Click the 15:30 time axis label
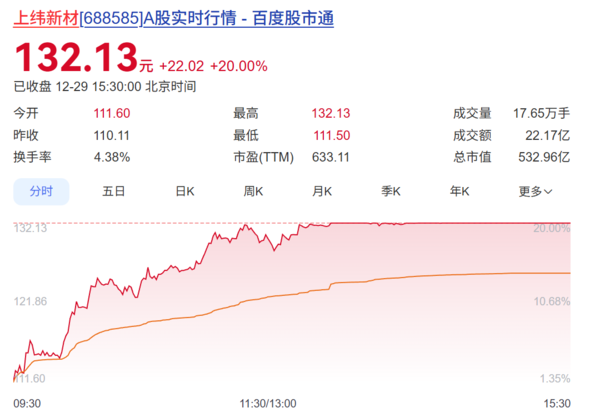Image resolution: width=600 pixels, height=418 pixels. pos(557,403)
